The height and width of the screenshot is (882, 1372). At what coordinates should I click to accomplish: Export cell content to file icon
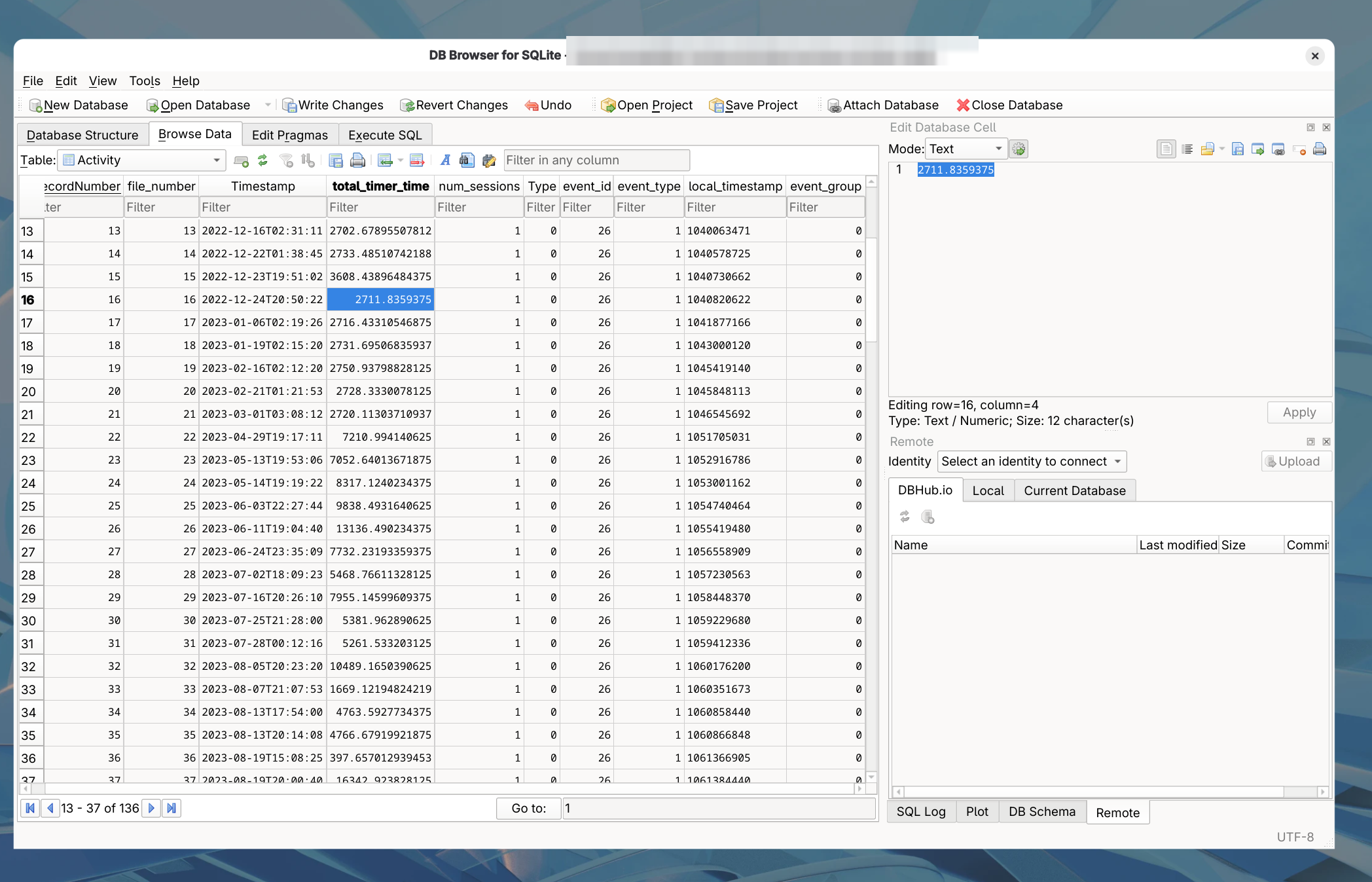1237,149
